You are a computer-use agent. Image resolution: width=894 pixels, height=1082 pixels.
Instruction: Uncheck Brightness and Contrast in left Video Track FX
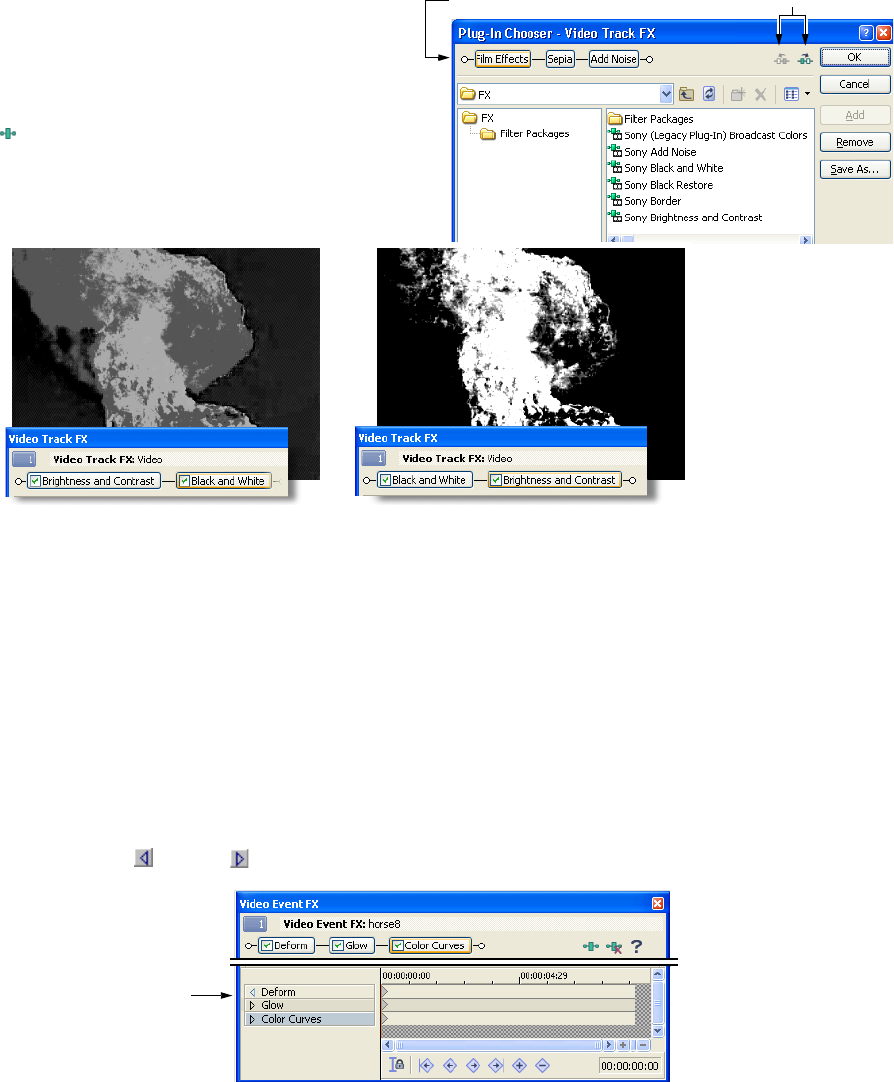(35, 481)
